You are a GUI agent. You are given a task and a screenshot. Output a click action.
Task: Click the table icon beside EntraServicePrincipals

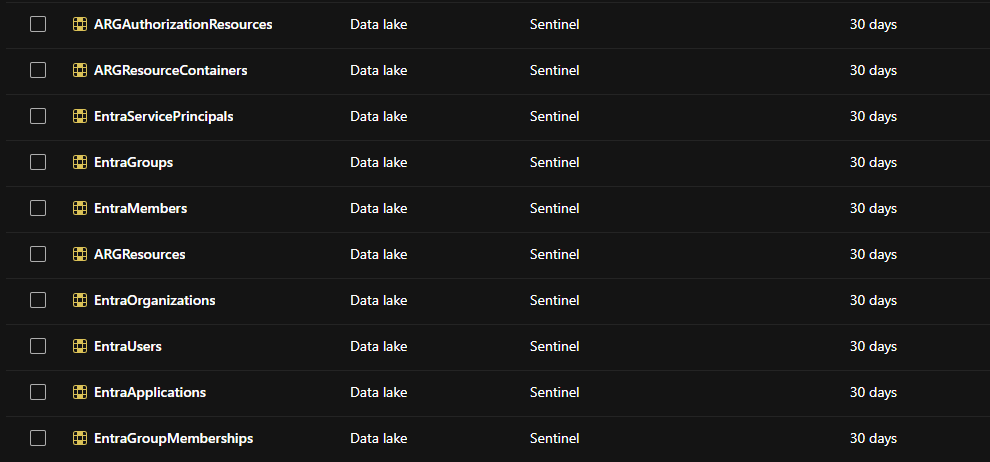(x=80, y=117)
